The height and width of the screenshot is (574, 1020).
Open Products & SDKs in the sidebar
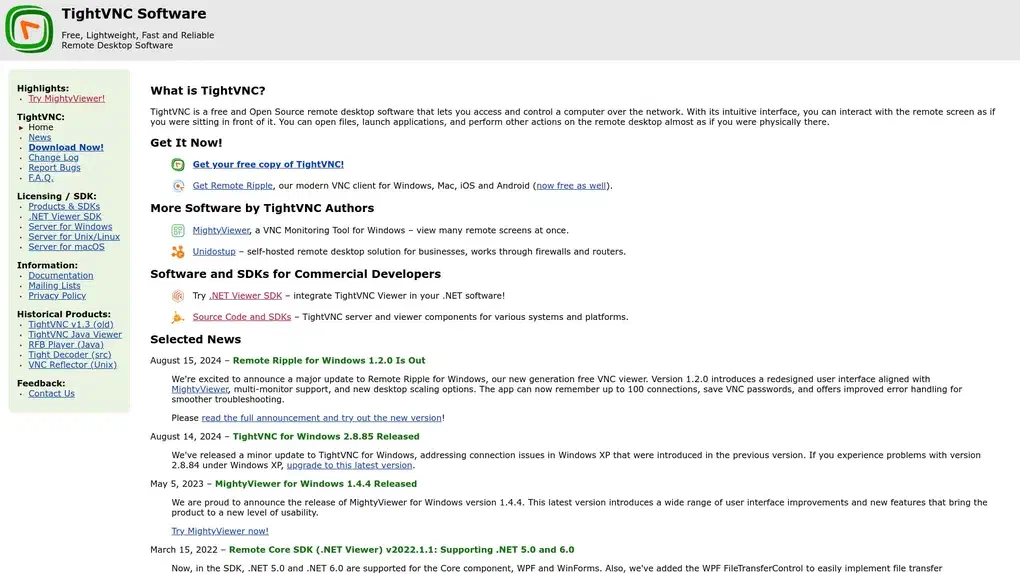pyautogui.click(x=64, y=206)
